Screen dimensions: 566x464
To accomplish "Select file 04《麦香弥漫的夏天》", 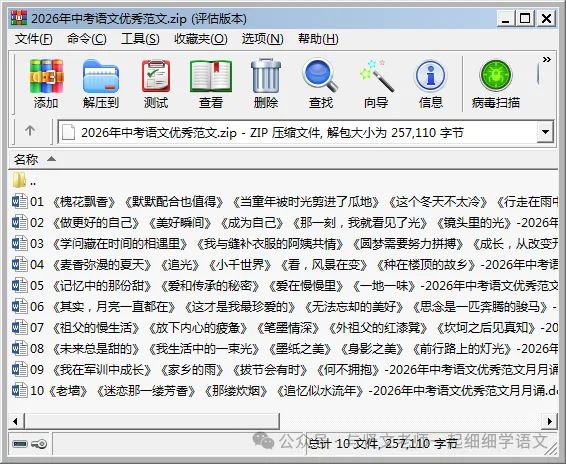I will [285, 264].
